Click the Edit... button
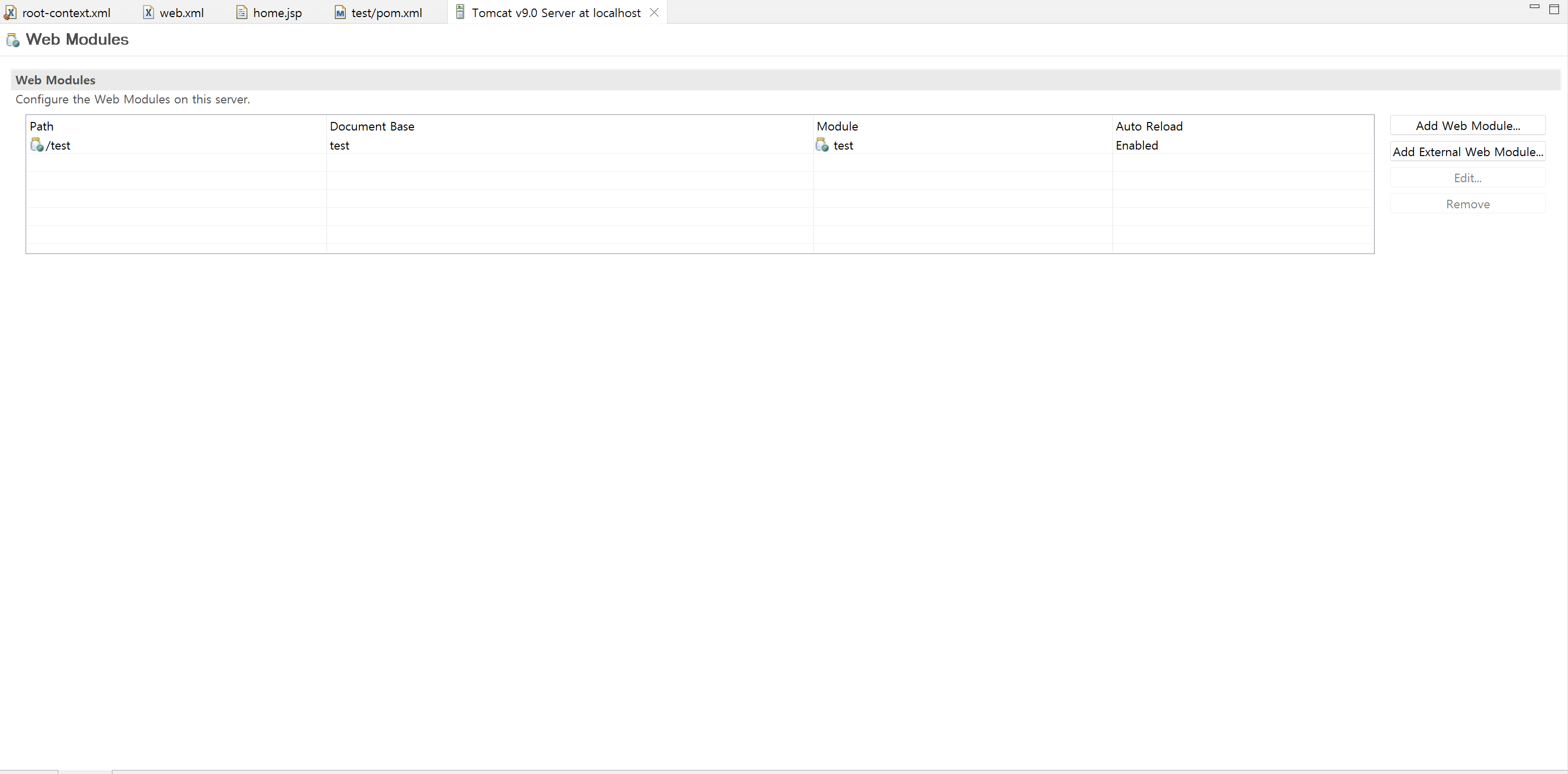This screenshot has width=1568, height=774. (1468, 178)
